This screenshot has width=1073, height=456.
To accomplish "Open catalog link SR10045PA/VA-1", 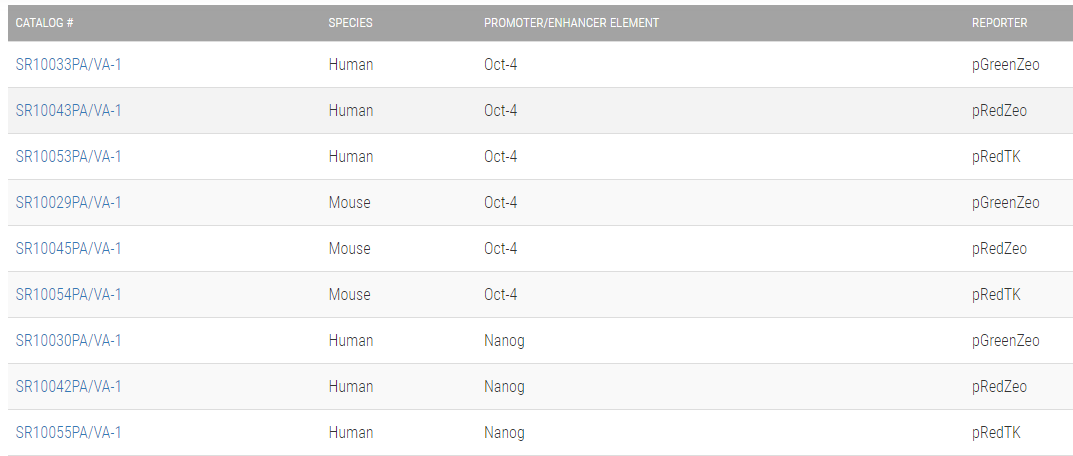I will [x=69, y=249].
